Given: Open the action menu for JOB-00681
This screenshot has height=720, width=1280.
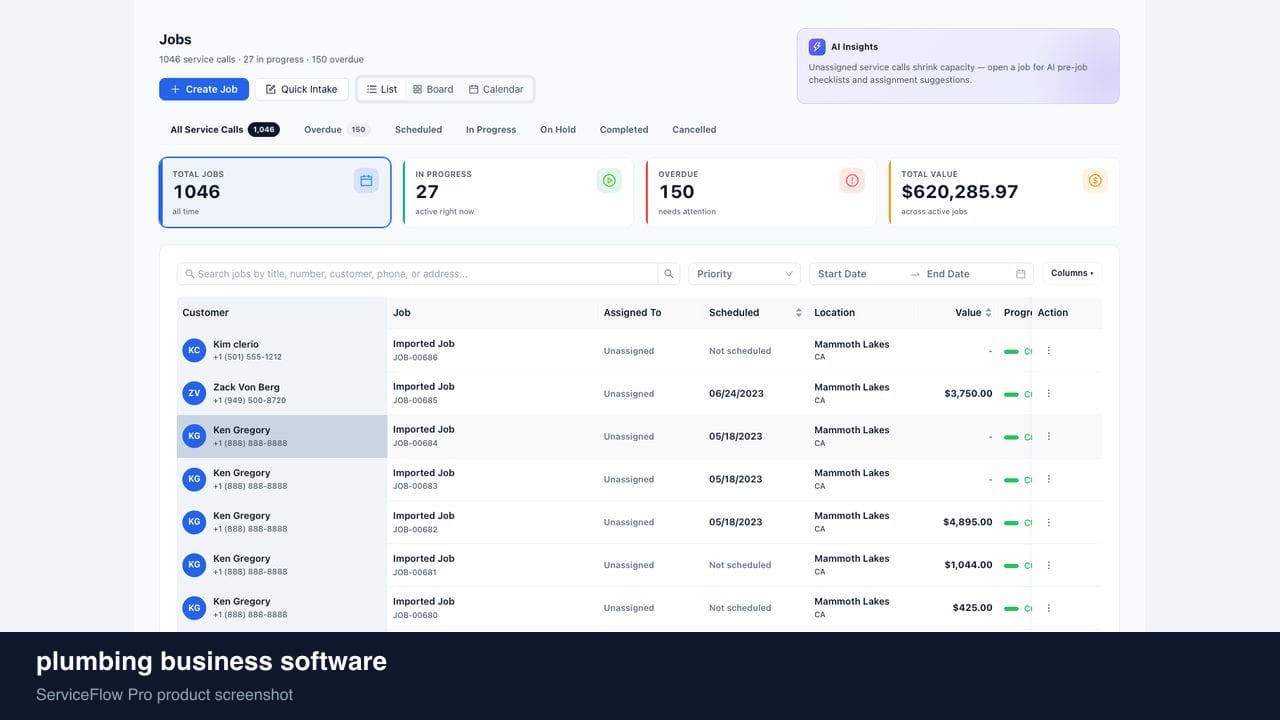Looking at the screenshot, I should 1048,565.
